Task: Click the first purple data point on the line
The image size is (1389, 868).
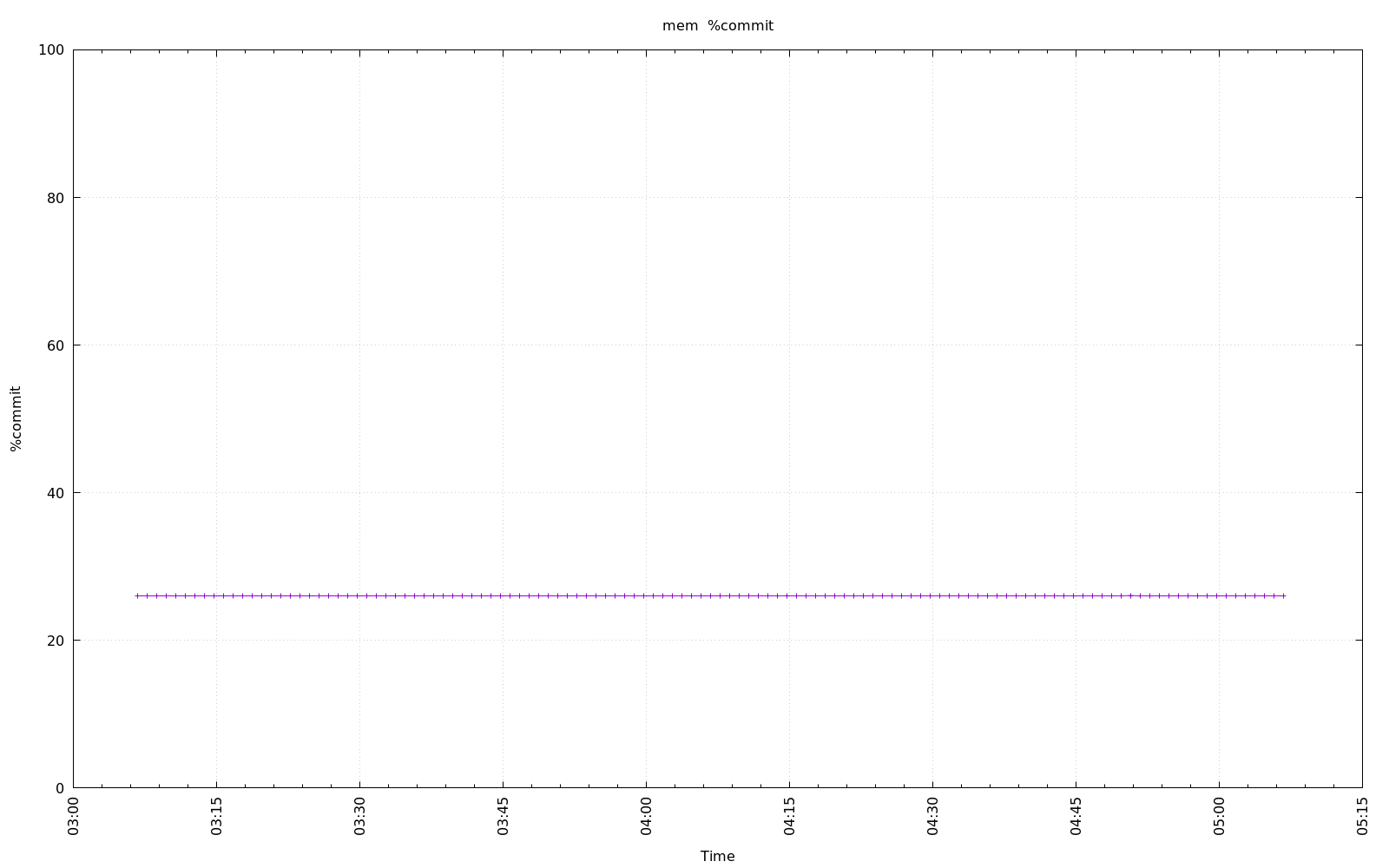Action: coord(137,595)
